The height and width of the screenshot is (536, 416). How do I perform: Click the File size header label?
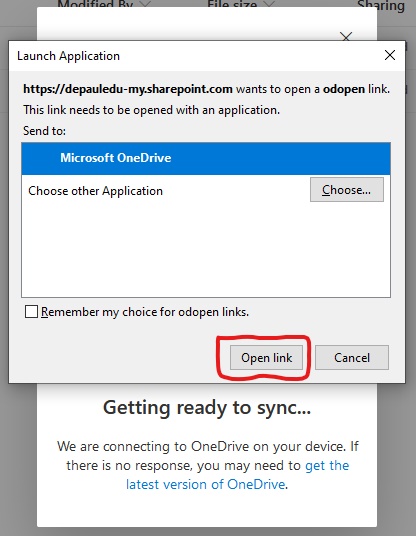click(232, 5)
